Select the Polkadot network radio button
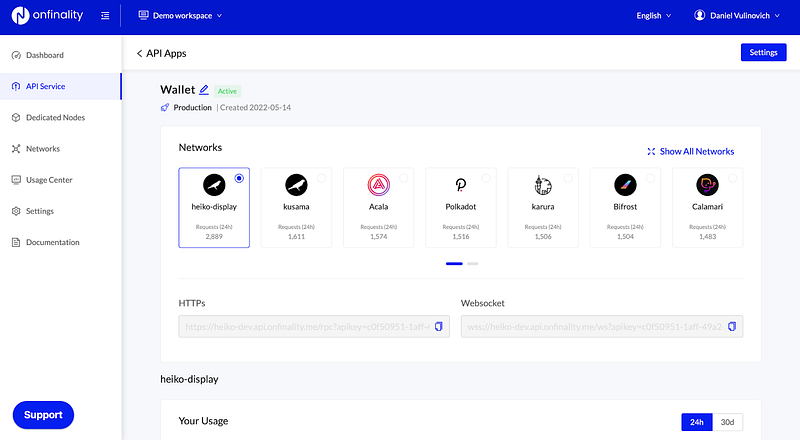This screenshot has width=800, height=440. click(486, 178)
